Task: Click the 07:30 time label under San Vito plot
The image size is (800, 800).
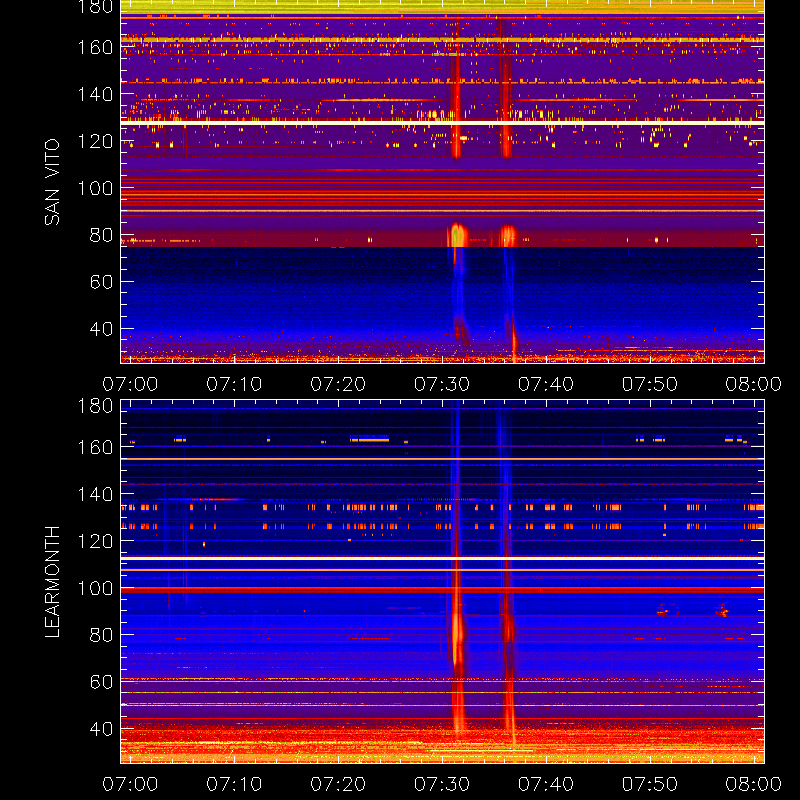Action: click(442, 384)
